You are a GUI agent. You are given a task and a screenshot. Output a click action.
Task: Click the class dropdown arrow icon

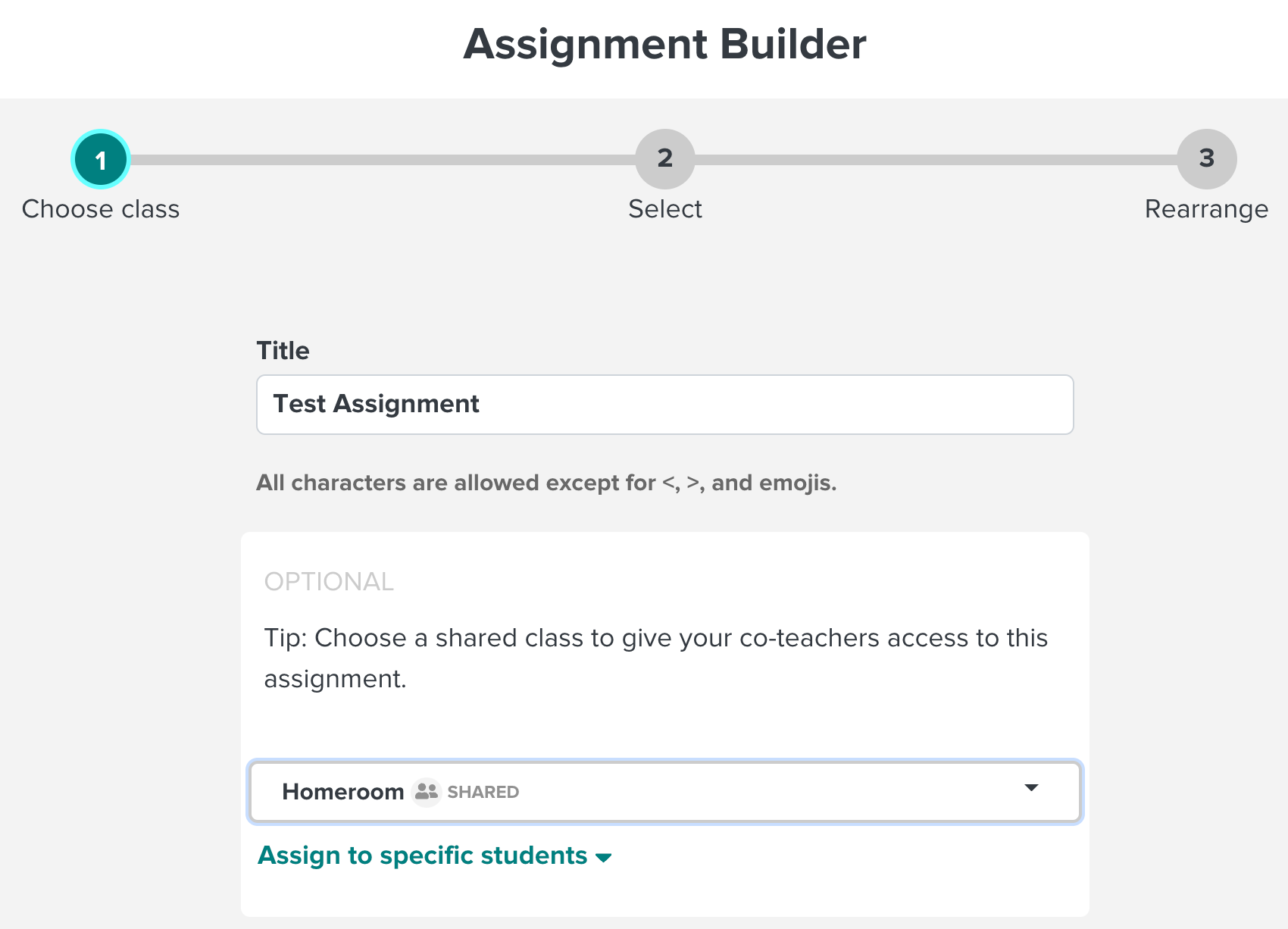[1031, 788]
